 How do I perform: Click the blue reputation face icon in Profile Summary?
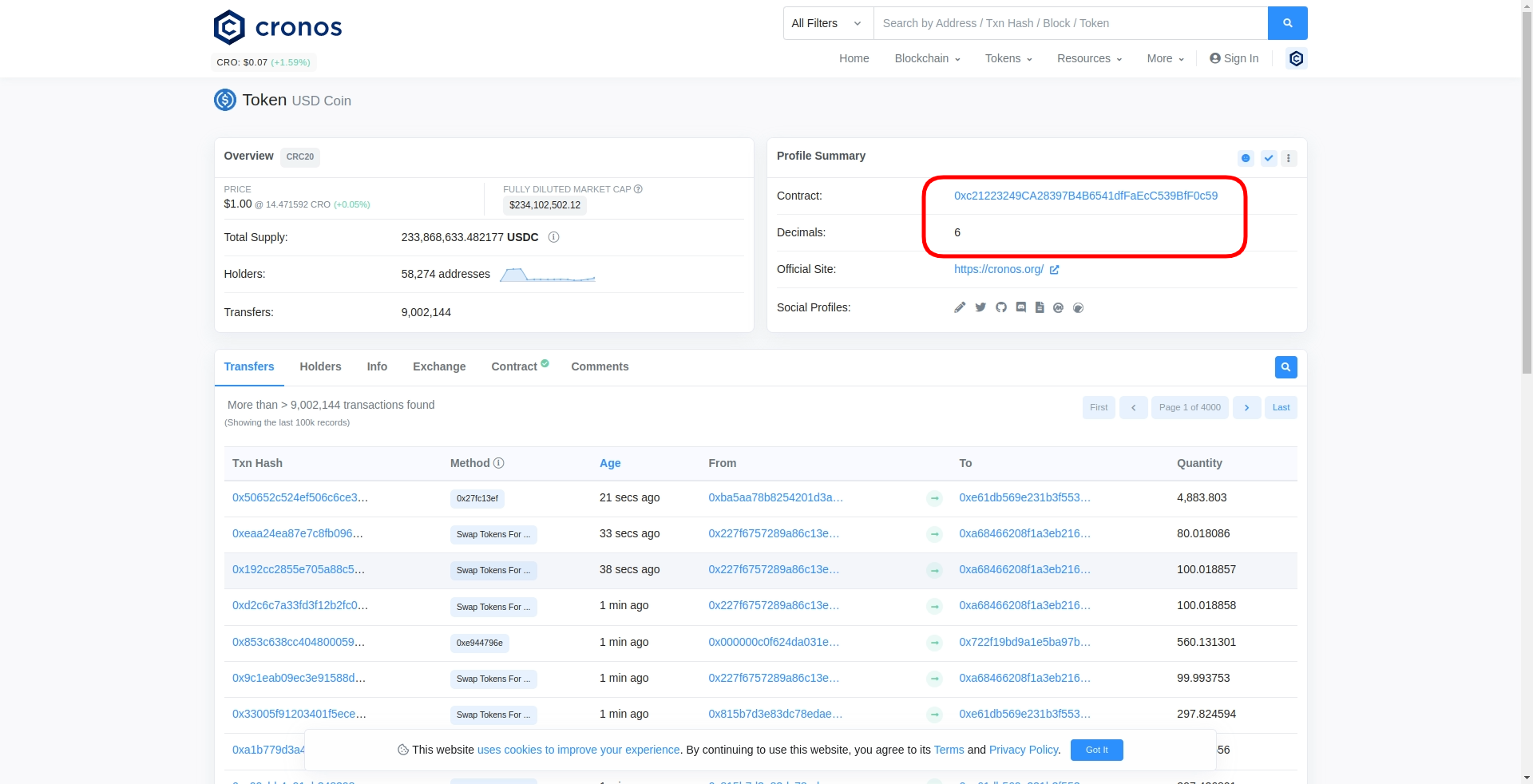[1246, 158]
